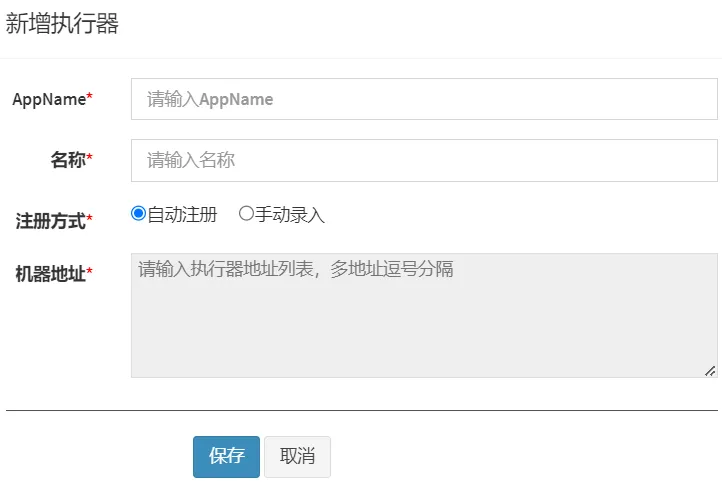Click the 手动录入 option label text
The height and width of the screenshot is (502, 722).
click(290, 214)
